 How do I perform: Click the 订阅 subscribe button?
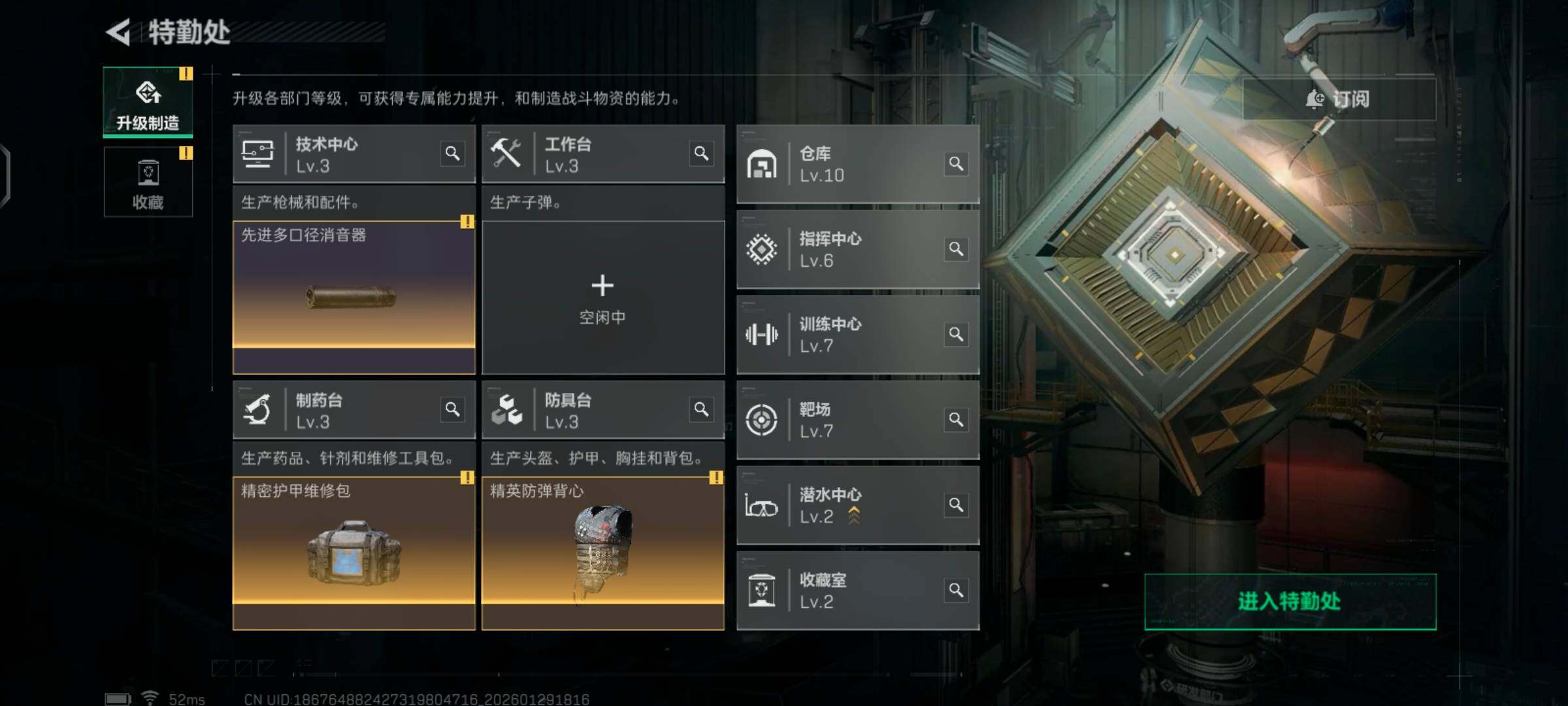click(x=1339, y=99)
